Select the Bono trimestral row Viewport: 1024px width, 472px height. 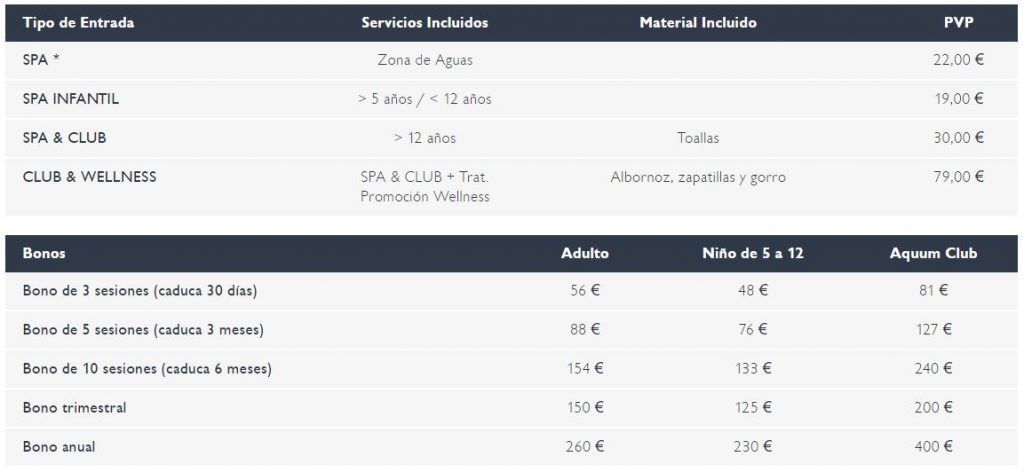click(x=512, y=408)
